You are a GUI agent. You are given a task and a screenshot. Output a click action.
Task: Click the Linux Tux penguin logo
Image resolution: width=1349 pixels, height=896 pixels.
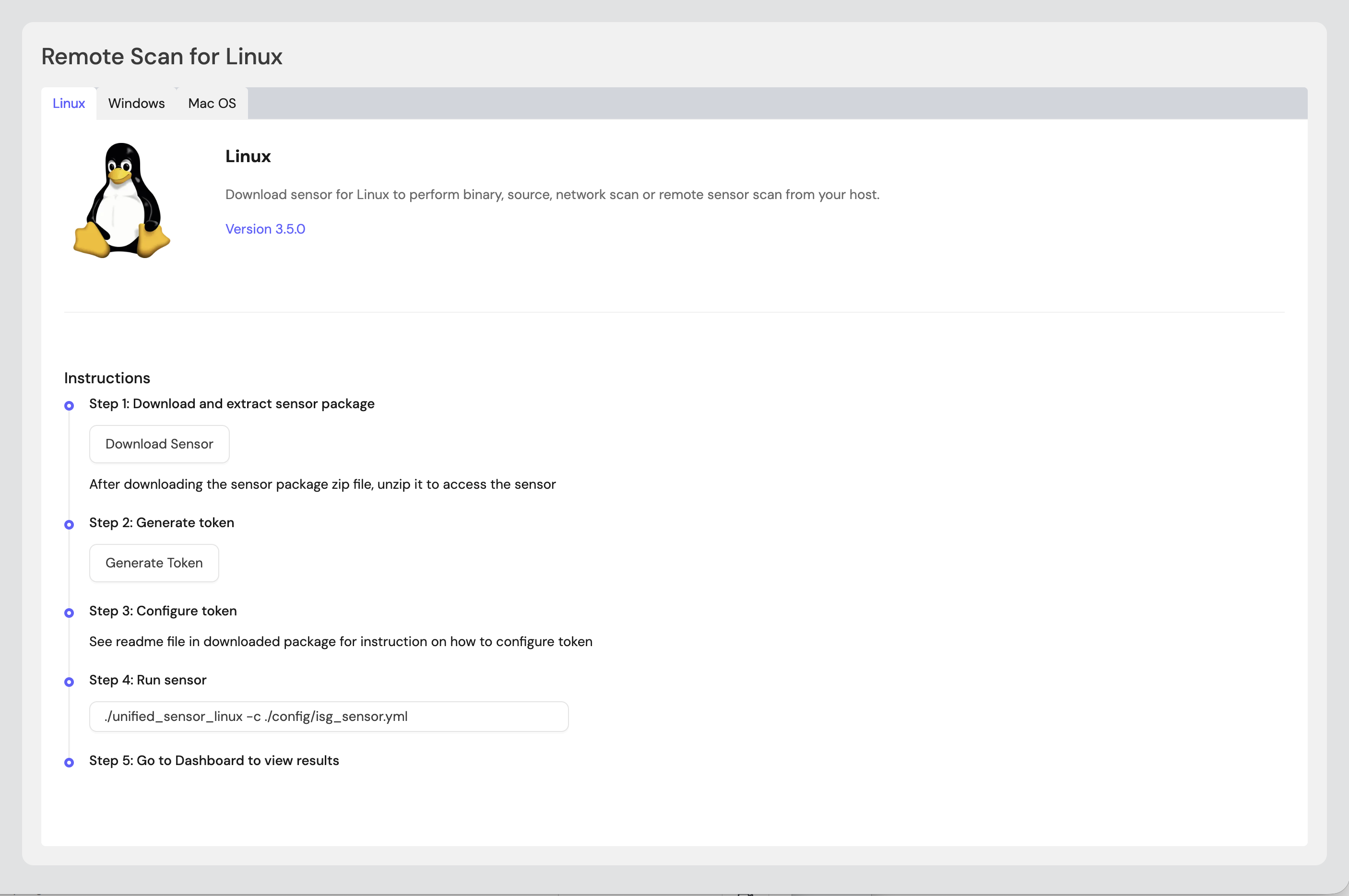point(121,200)
